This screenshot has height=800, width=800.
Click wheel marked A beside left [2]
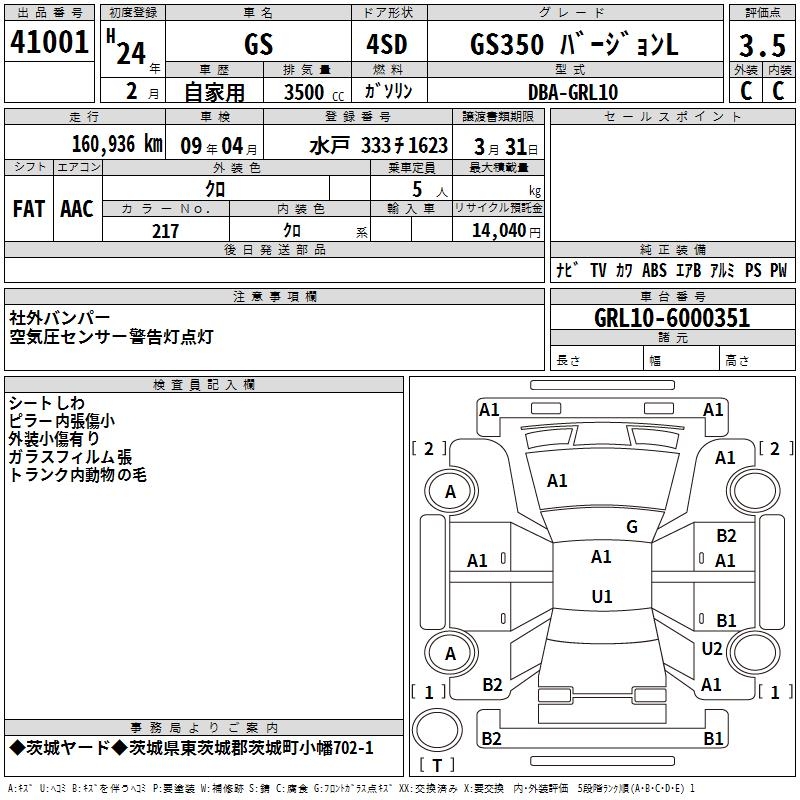[x=450, y=492]
